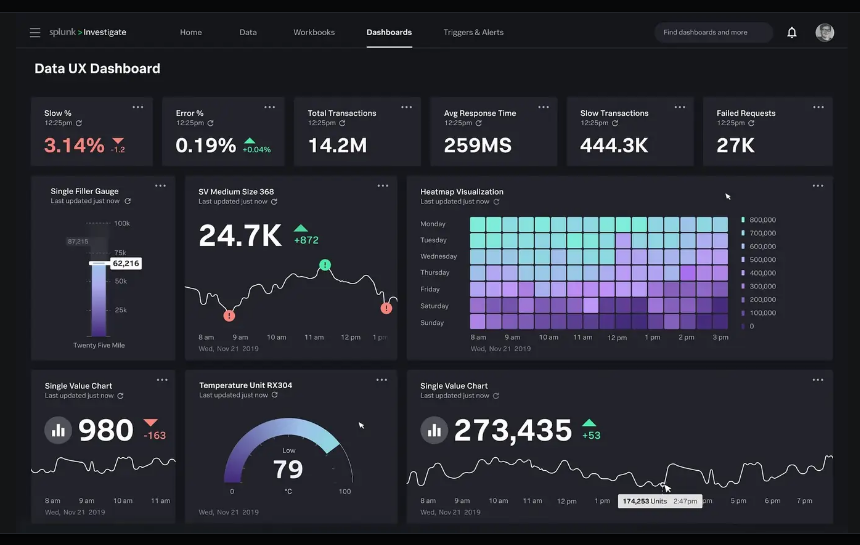The height and width of the screenshot is (545, 860).
Task: Select the 0 heatmap legend swatch
Action: [743, 326]
